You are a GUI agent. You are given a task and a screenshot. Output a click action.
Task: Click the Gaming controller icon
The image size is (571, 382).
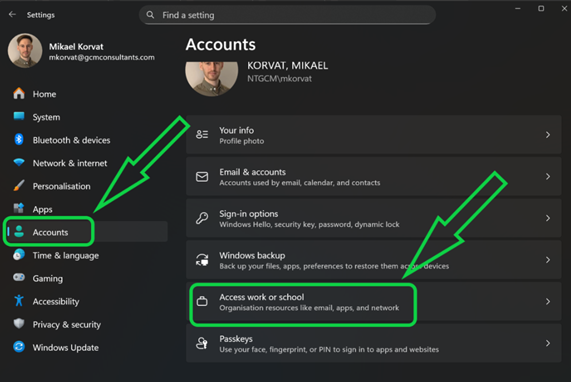coord(19,277)
